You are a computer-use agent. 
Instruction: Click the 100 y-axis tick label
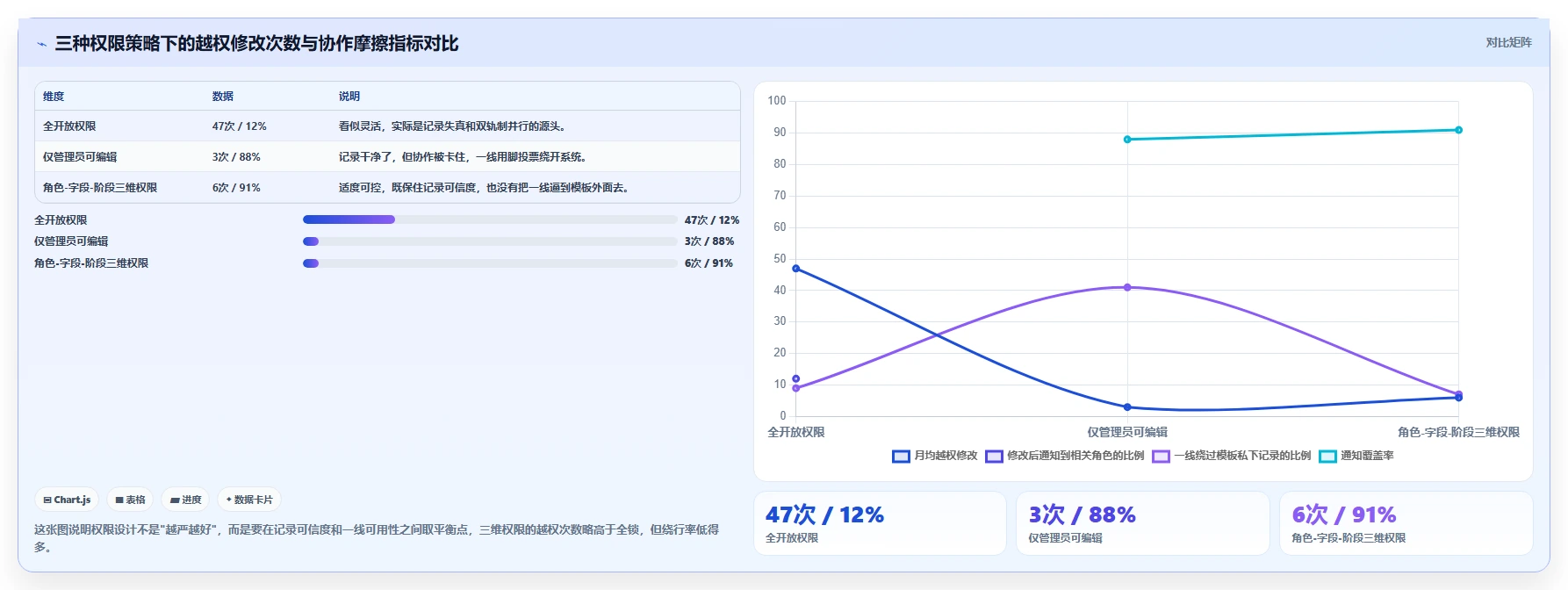click(777, 101)
